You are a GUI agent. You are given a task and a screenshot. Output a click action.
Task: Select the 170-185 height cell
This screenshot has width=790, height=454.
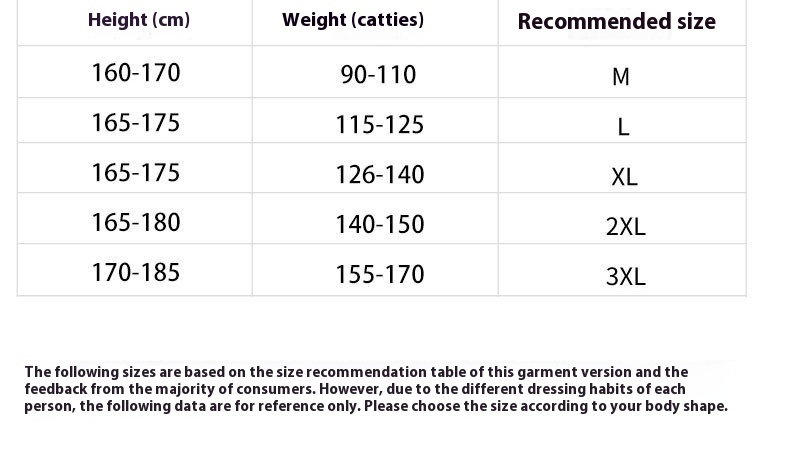coord(136,273)
